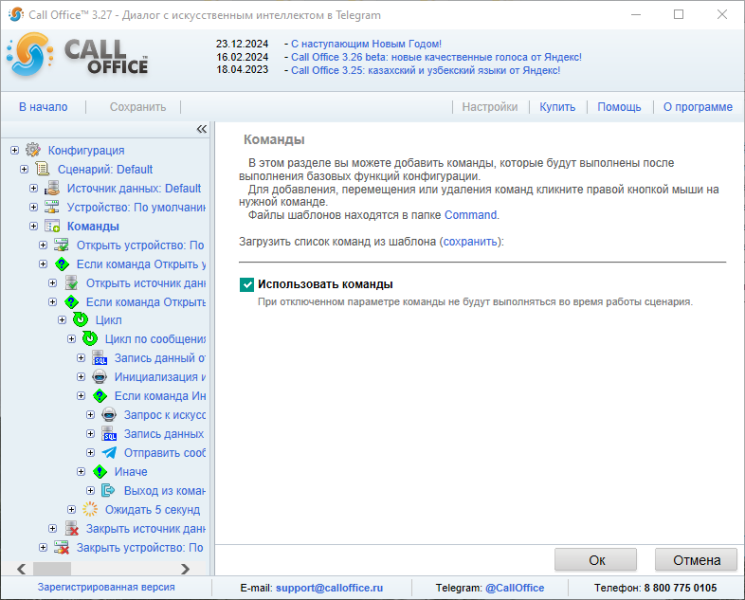Expand the Устройство: По умолчанию node
The width and height of the screenshot is (745, 600).
pos(34,207)
